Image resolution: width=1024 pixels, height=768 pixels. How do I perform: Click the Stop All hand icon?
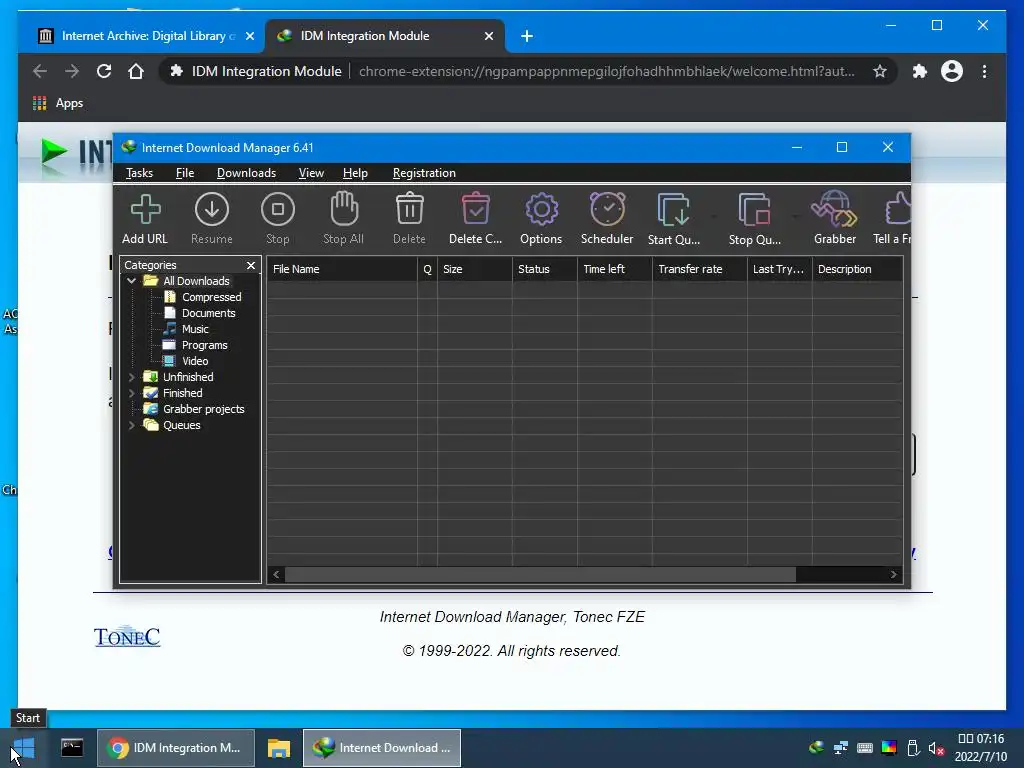pos(344,218)
